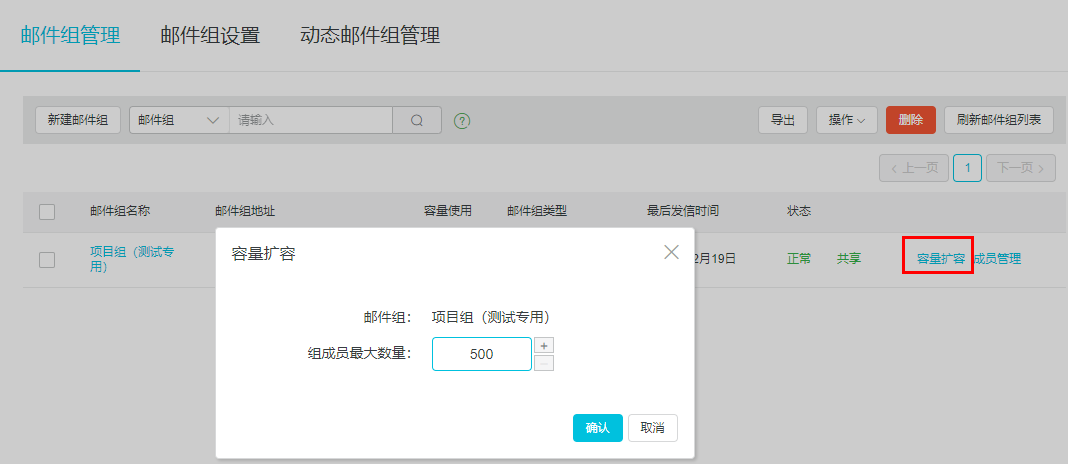1068x464 pixels.
Task: Click the 导出 button
Action: [x=782, y=120]
